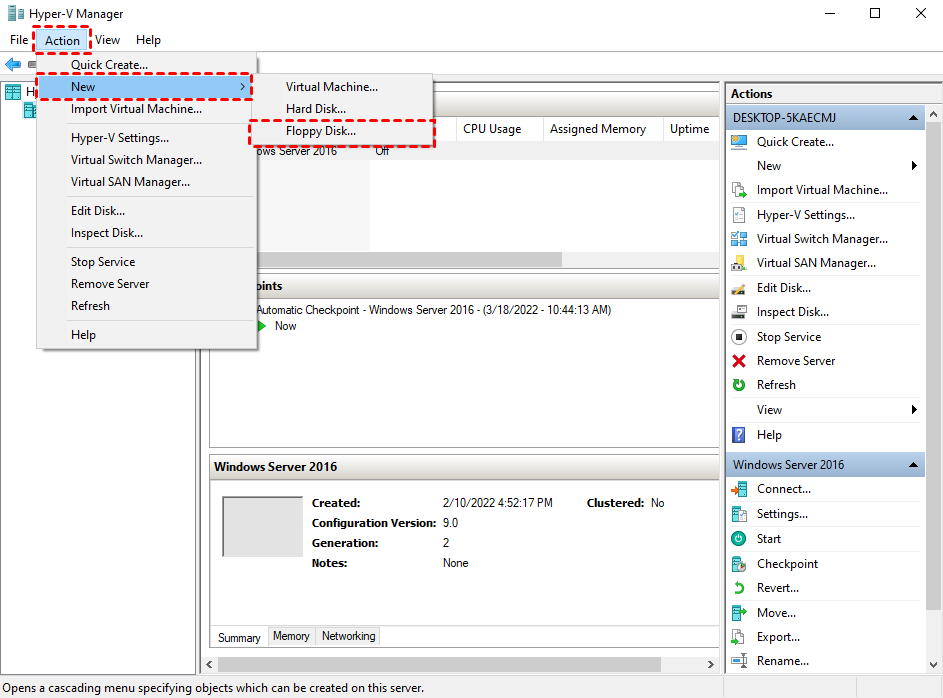This screenshot has height=698, width=943.
Task: Choose Hard Disk from New submenu
Action: [342, 109]
